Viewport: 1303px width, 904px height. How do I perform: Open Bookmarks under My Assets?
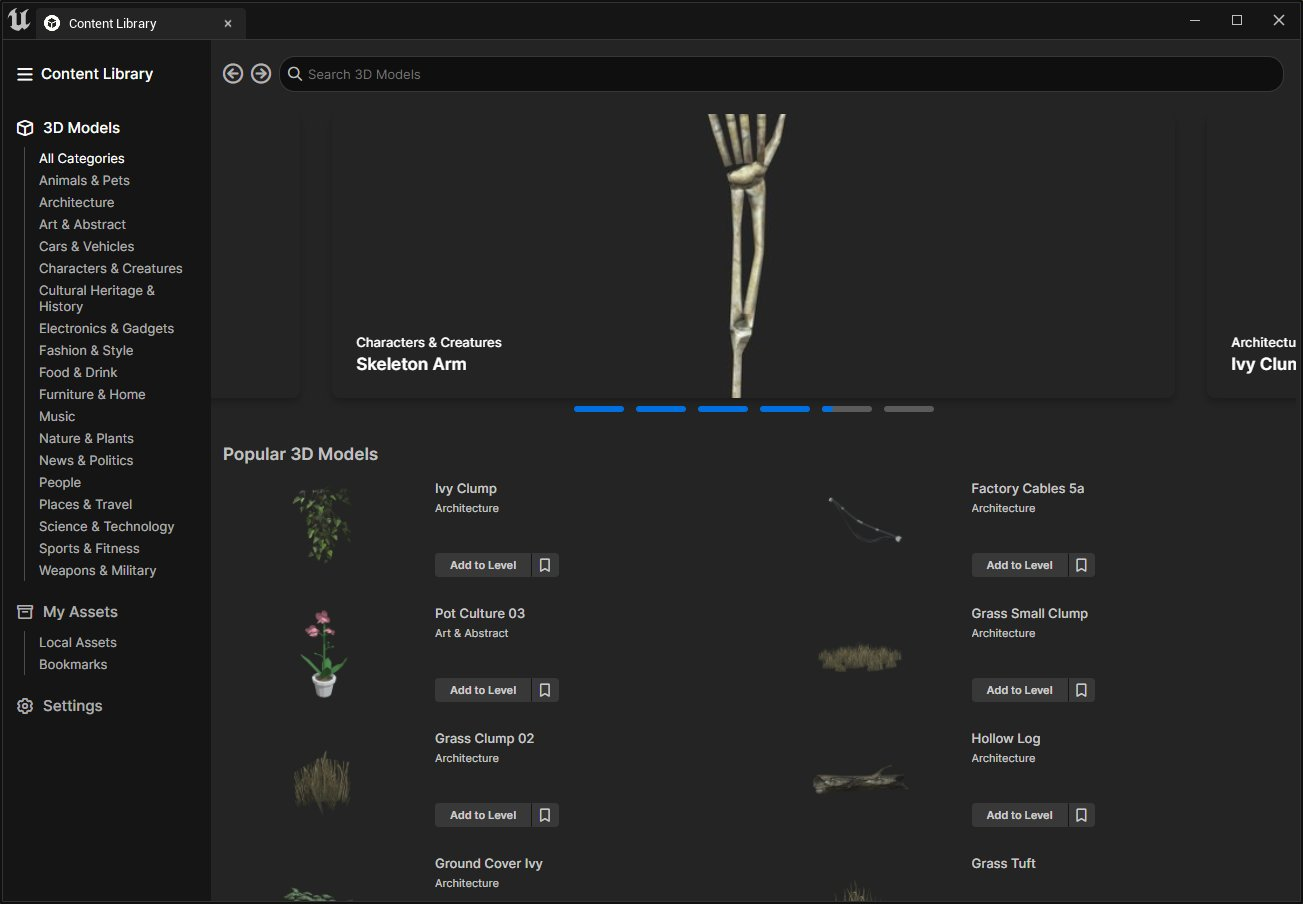tap(73, 664)
